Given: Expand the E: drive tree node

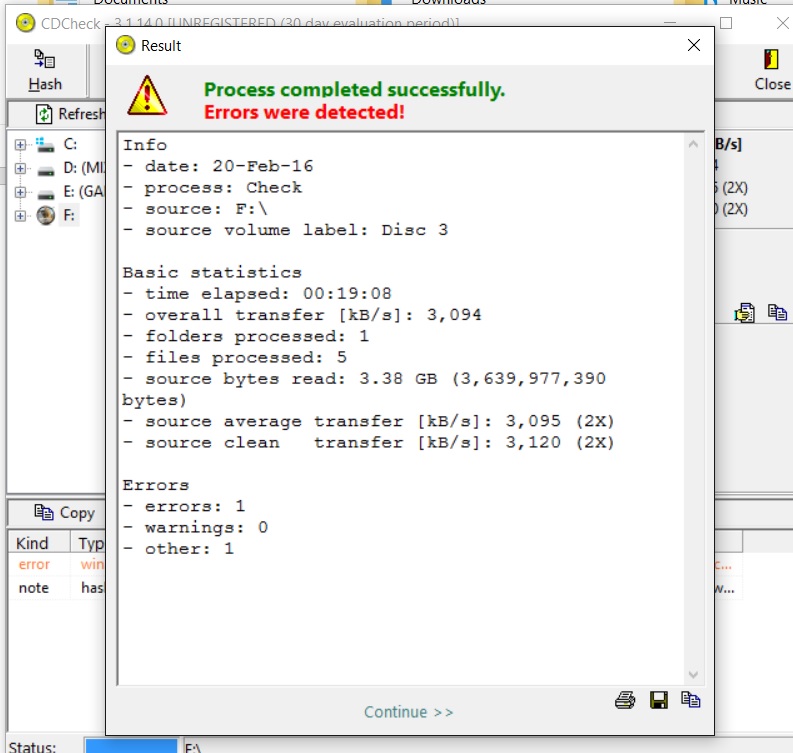Looking at the screenshot, I should click(20, 193).
